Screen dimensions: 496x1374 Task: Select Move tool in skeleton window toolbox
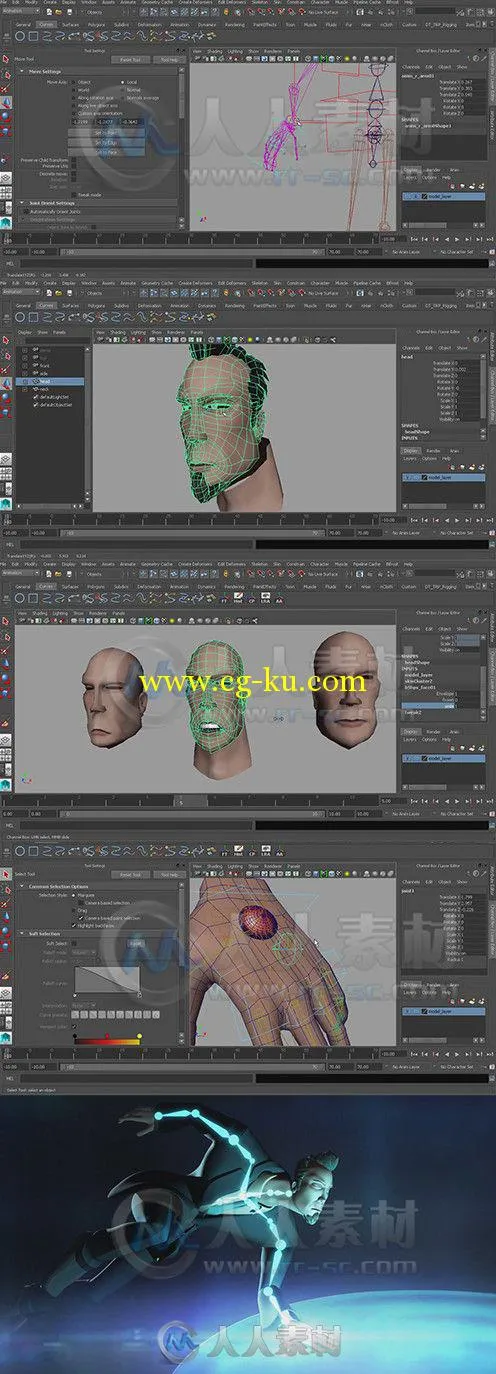click(6, 102)
